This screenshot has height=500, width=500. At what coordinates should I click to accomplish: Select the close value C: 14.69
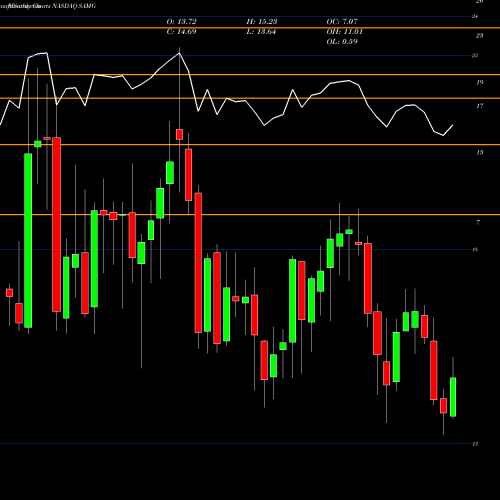point(181,32)
